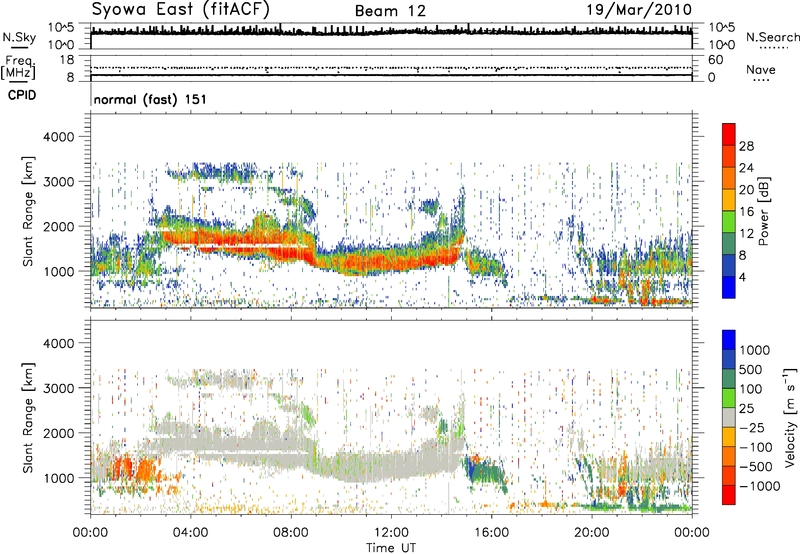This screenshot has width=800, height=554.
Task: Click the '16:00' time tick label
Action: click(x=491, y=533)
